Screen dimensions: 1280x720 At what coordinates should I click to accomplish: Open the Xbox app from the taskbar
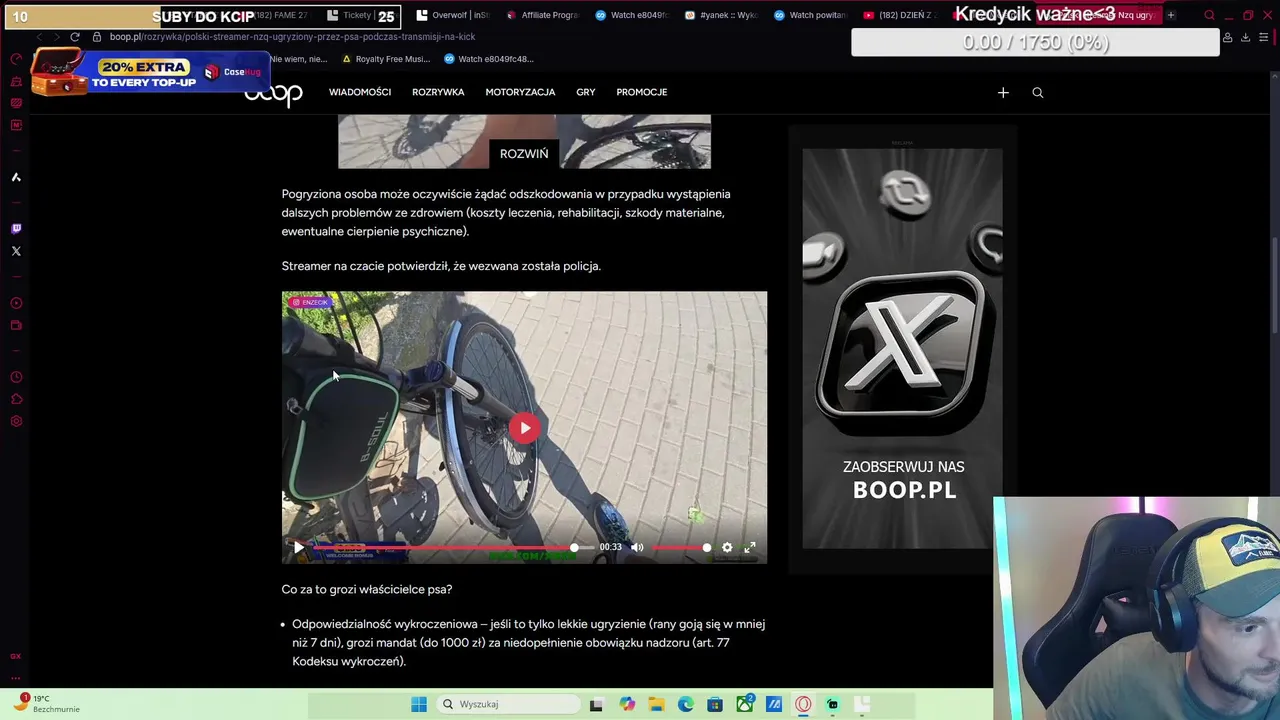click(745, 704)
